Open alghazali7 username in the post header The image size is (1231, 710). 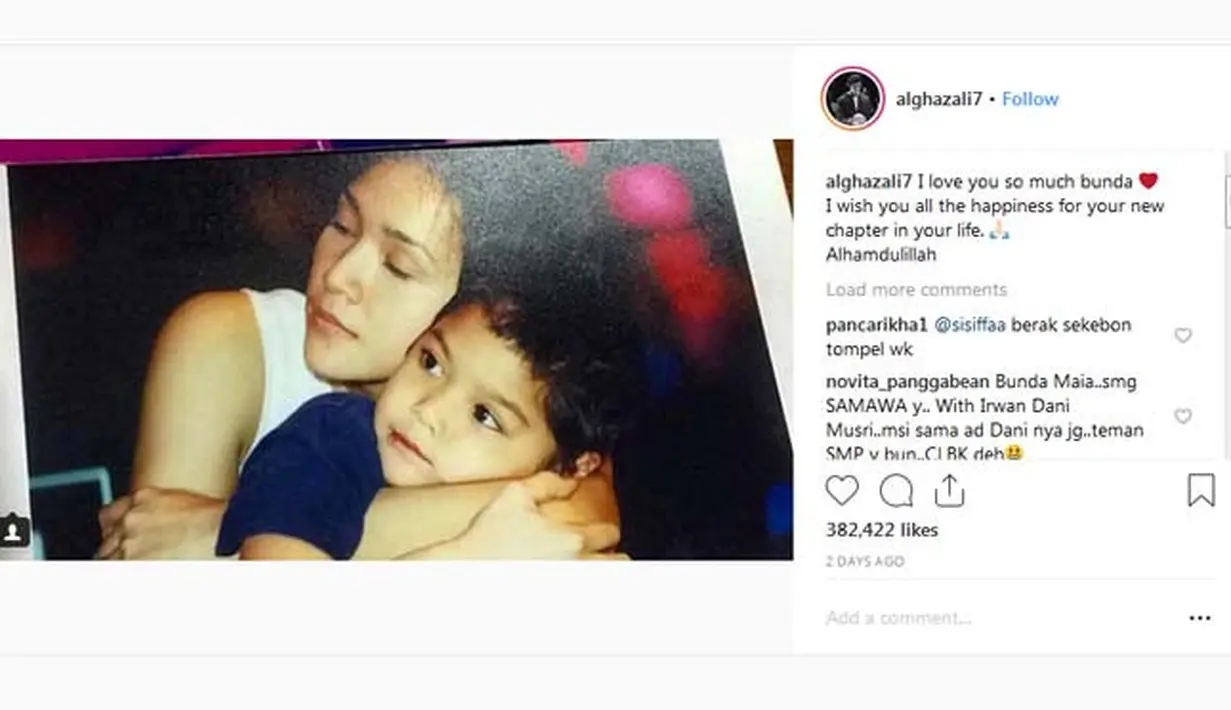941,99
